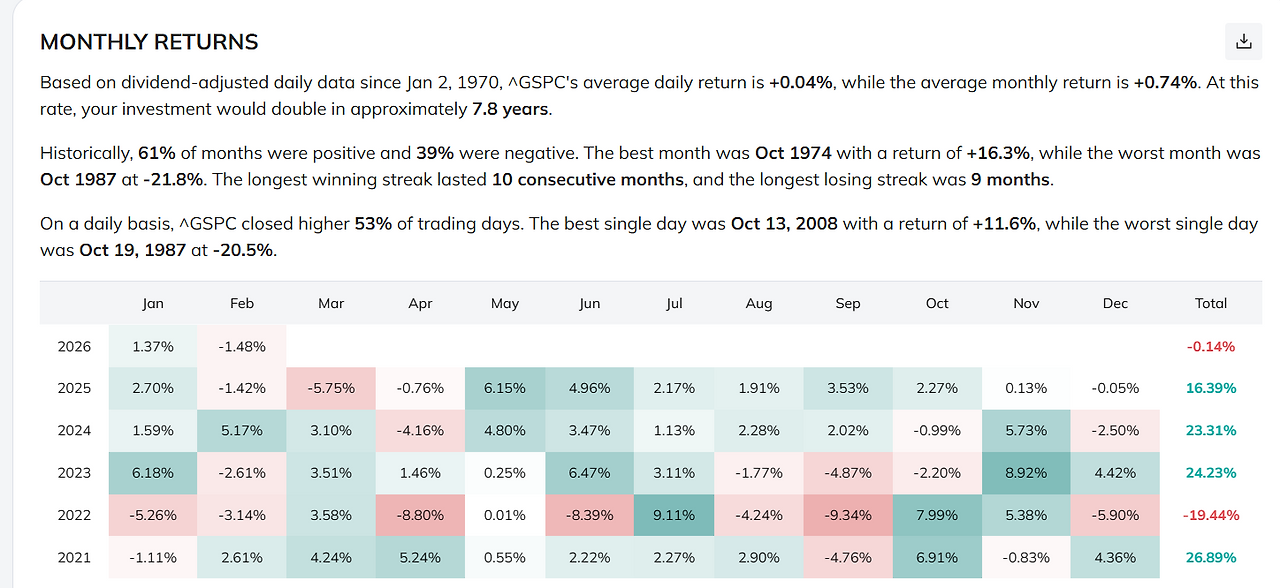Click the Total column header
Image resolution: width=1280 pixels, height=588 pixels.
1211,303
